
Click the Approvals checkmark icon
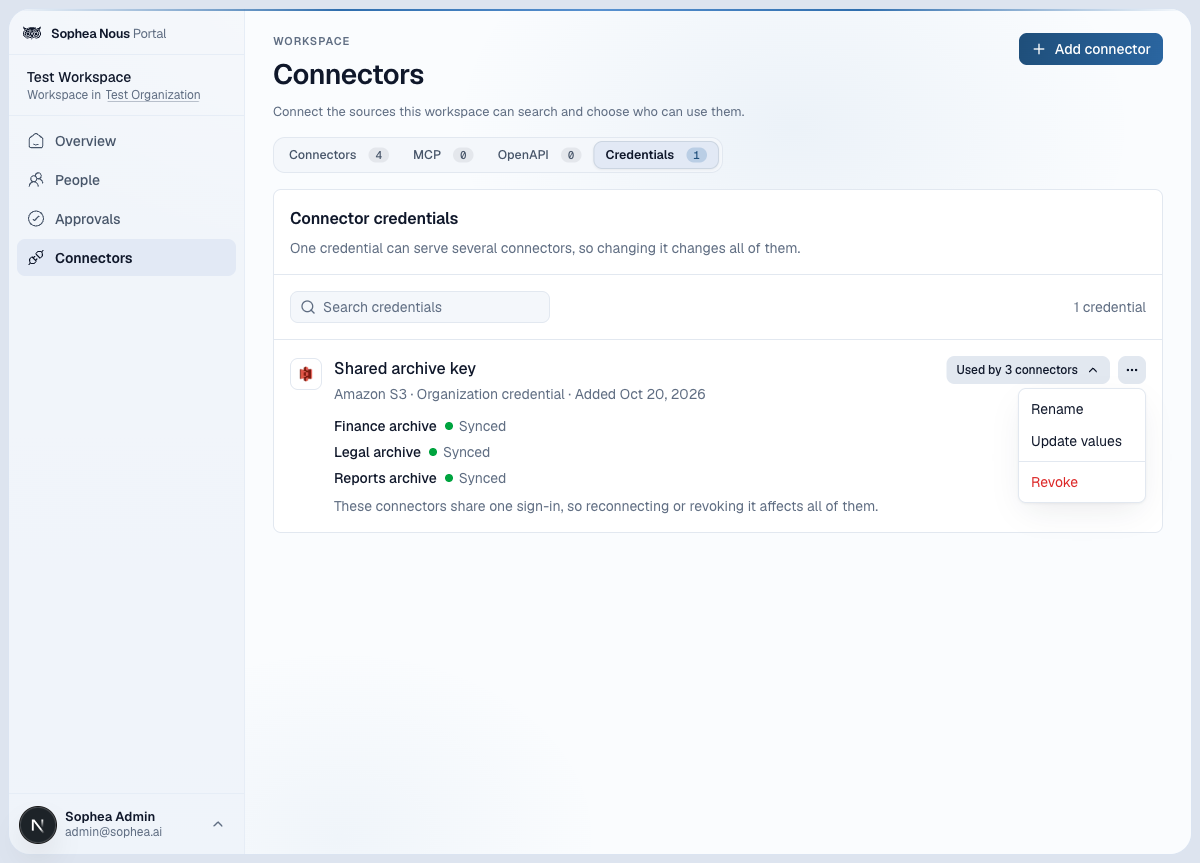click(36, 219)
